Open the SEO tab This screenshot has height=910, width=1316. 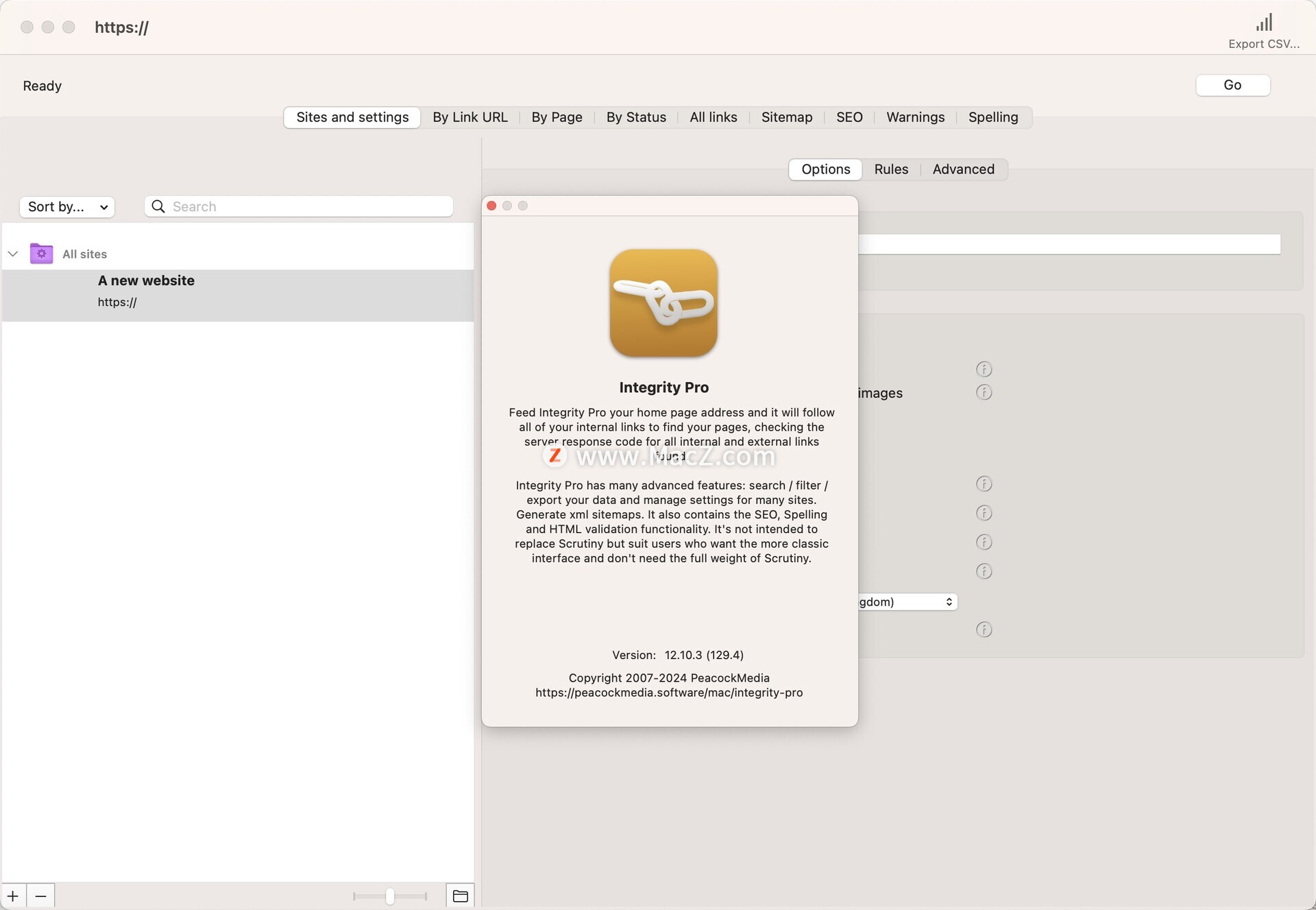click(x=849, y=117)
